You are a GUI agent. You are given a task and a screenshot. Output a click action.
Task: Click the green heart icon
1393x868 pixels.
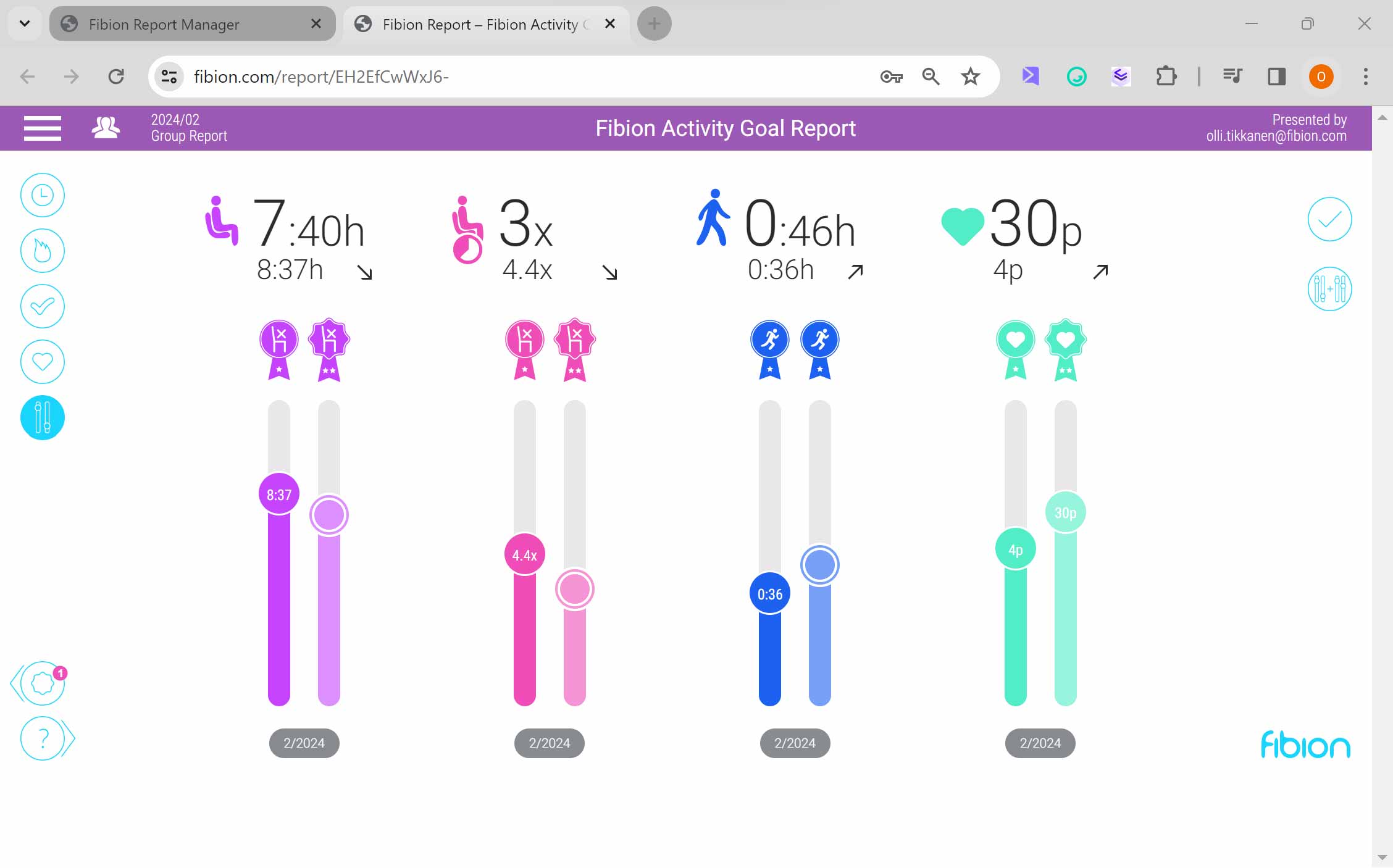tap(962, 227)
